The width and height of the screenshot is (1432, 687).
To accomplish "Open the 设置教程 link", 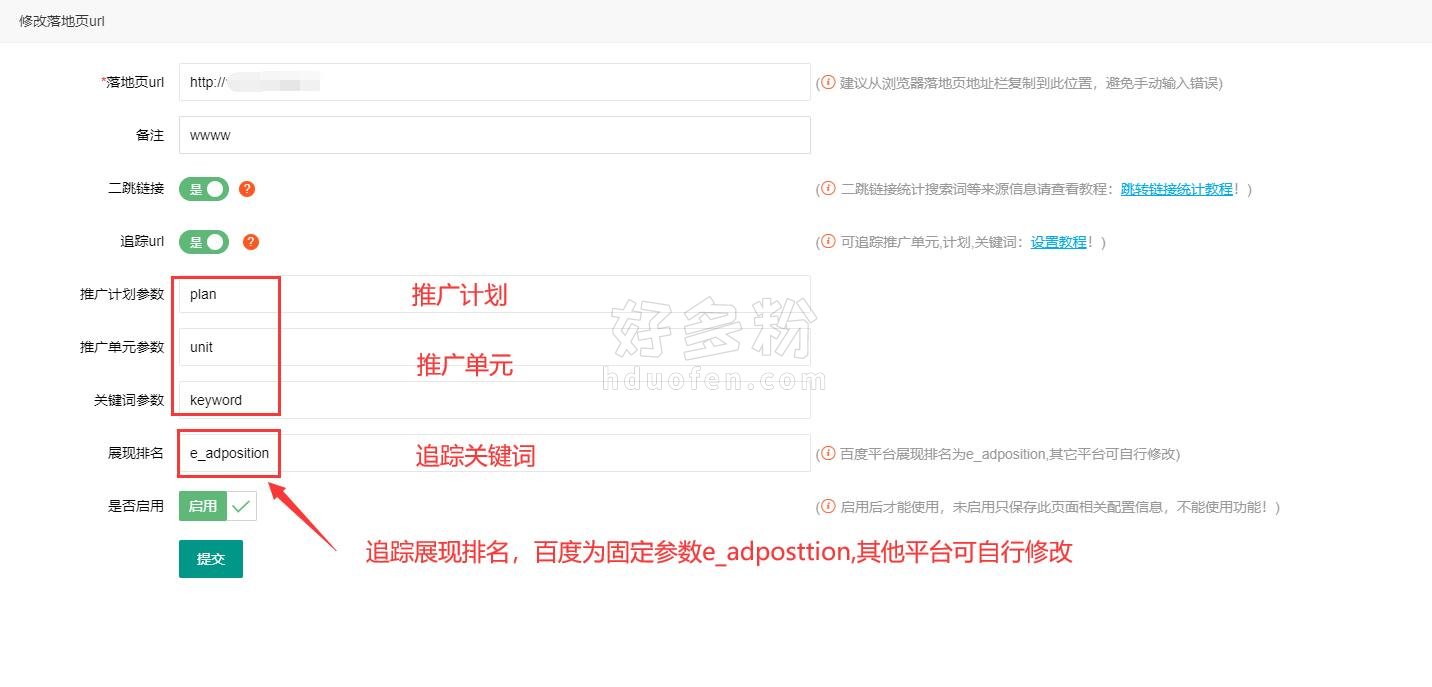I will 1059,242.
